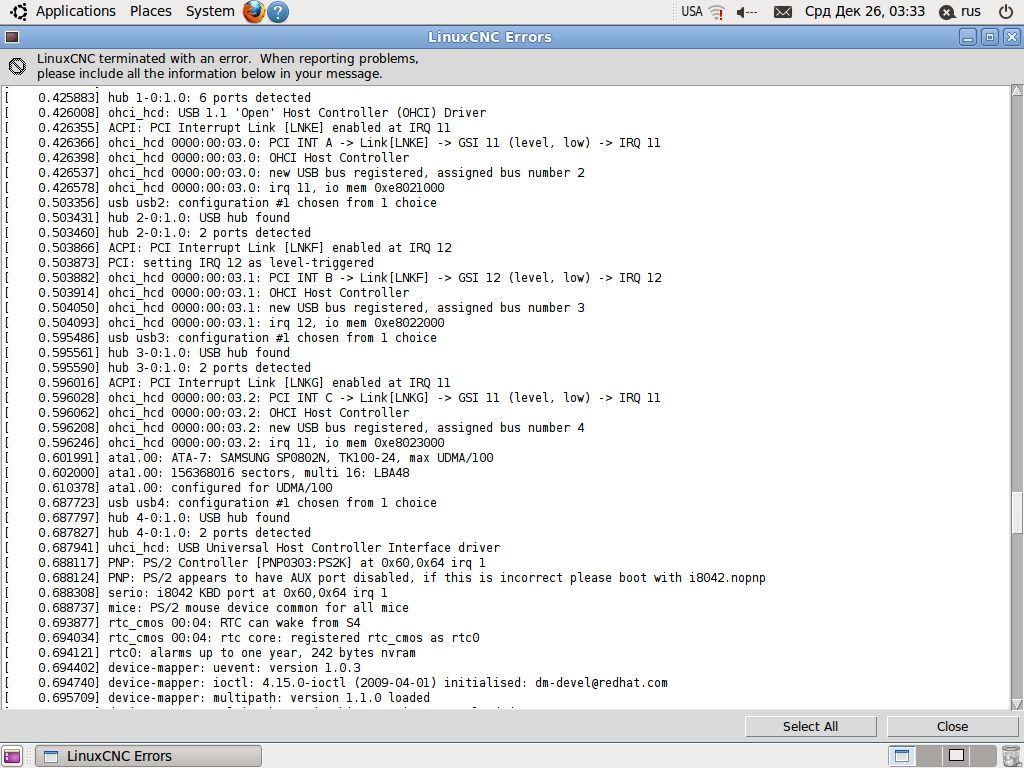This screenshot has width=1024, height=768.
Task: Switch to the first workspace
Action: [x=902, y=756]
